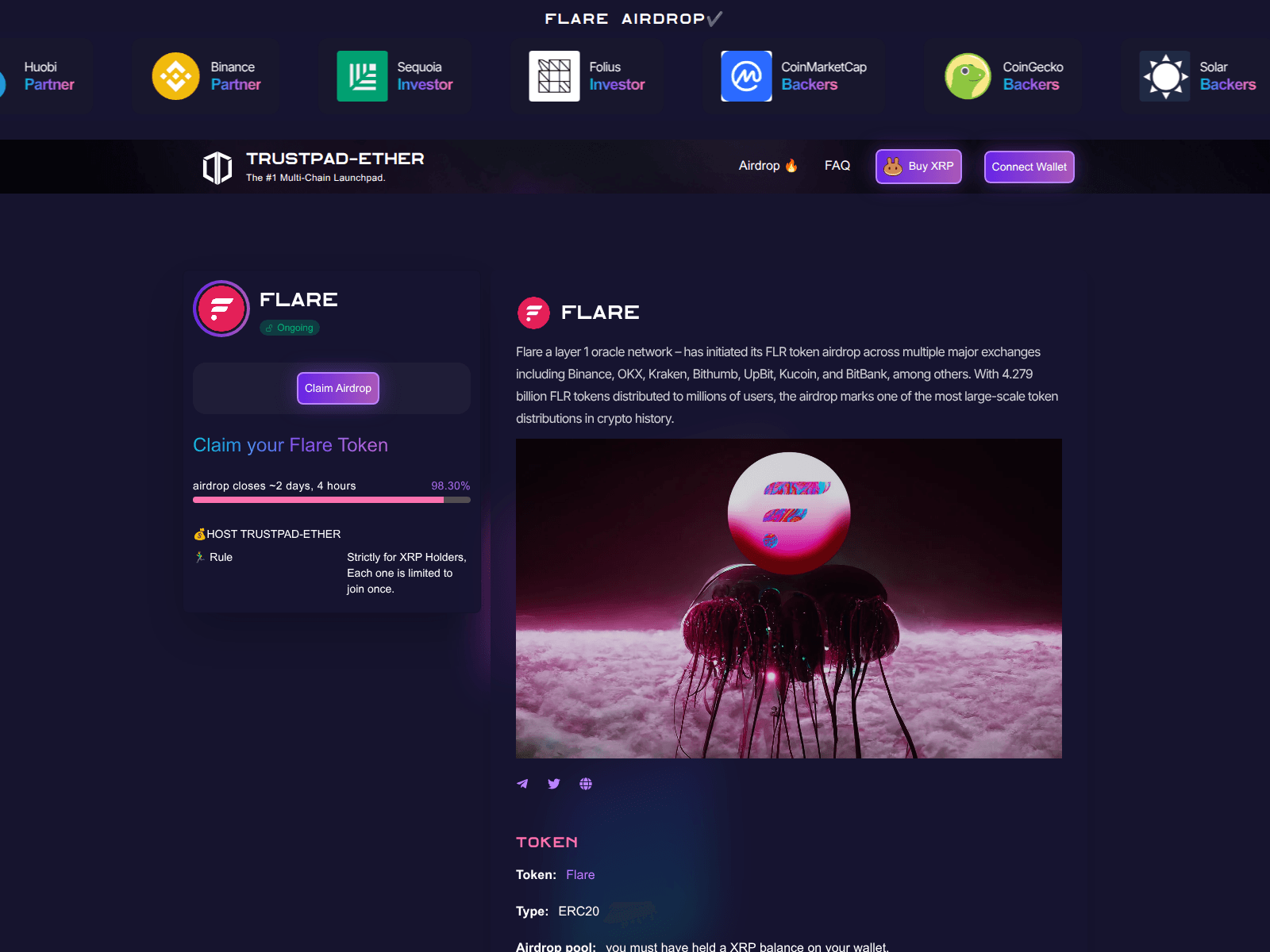
Task: Click the CoinGecko Backers card text
Action: click(x=1033, y=76)
